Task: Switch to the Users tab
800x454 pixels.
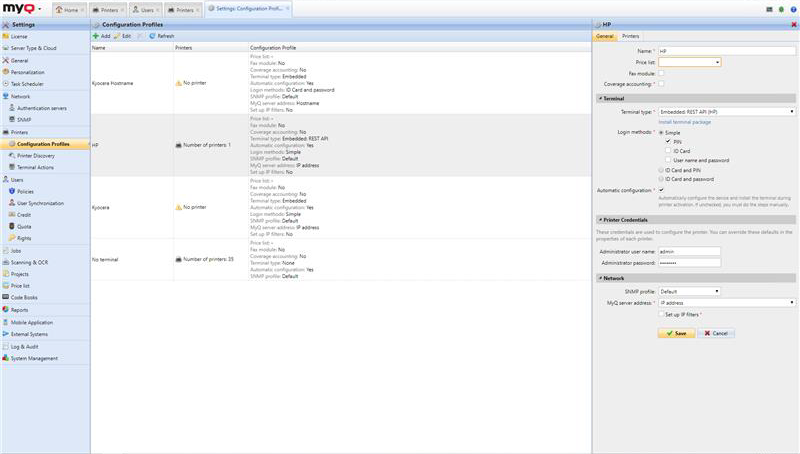Action: 143,9
